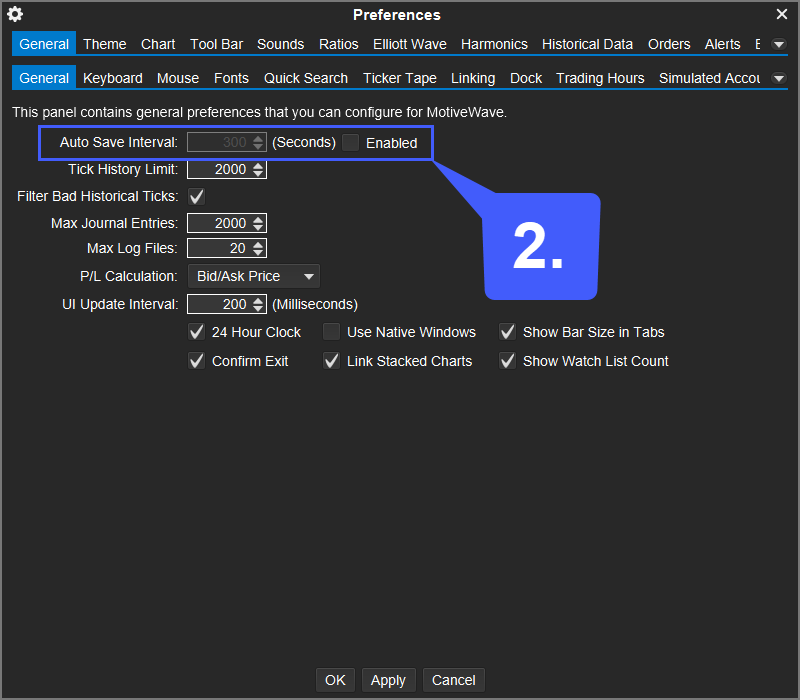Switch to the Elliott Wave tab

(x=409, y=44)
